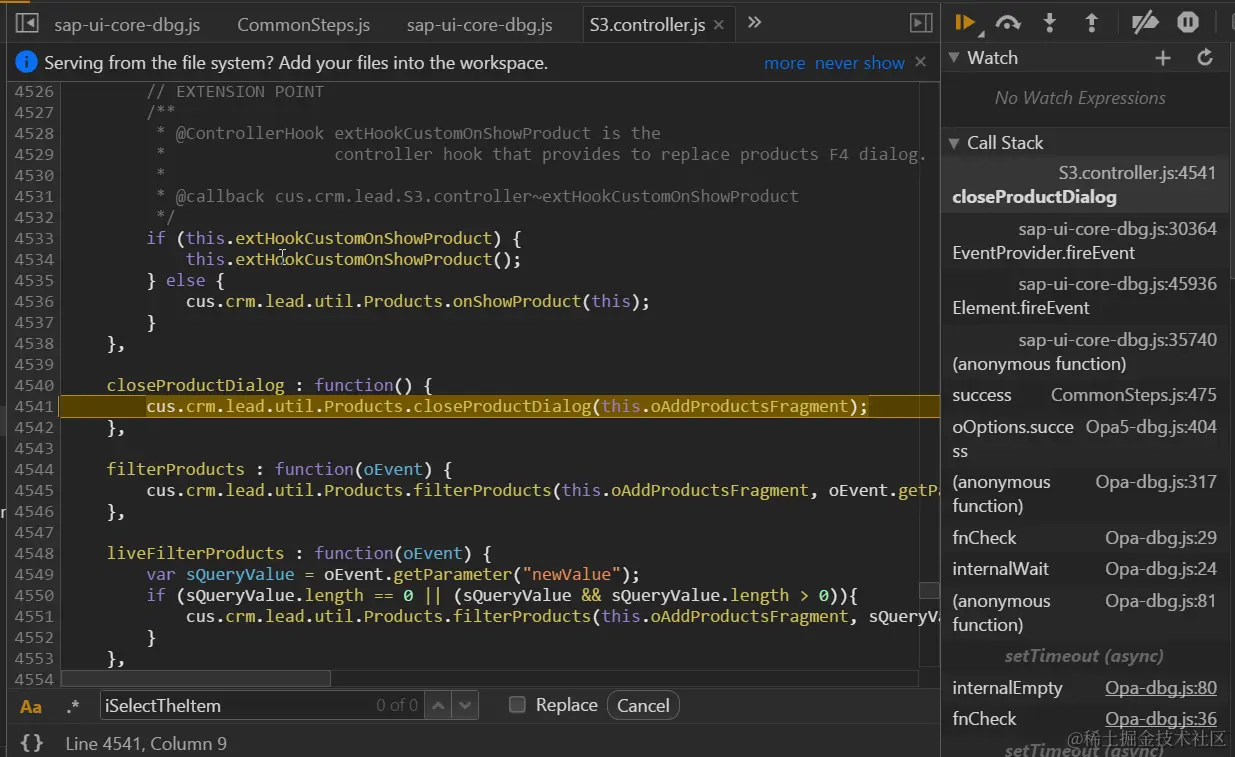Click line number 4549 in gutter
The height and width of the screenshot is (757, 1235).
click(34, 574)
